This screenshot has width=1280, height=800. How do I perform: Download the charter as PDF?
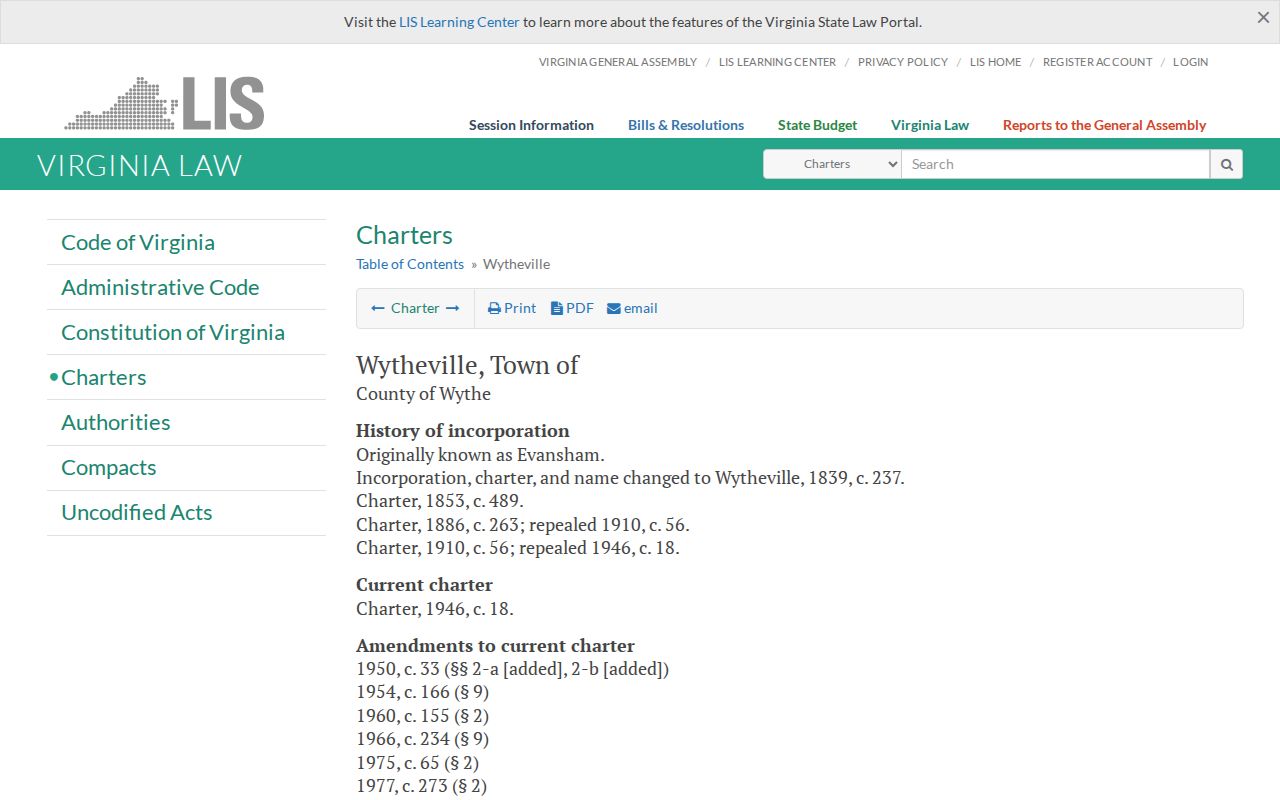coord(572,308)
